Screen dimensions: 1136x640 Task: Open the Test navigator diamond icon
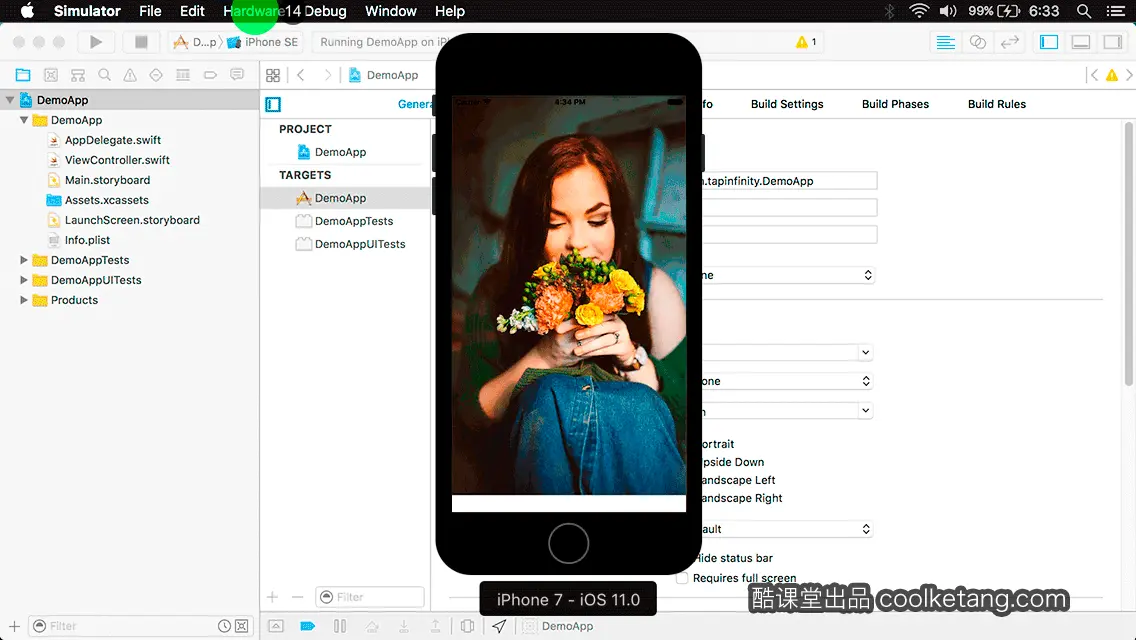156,75
